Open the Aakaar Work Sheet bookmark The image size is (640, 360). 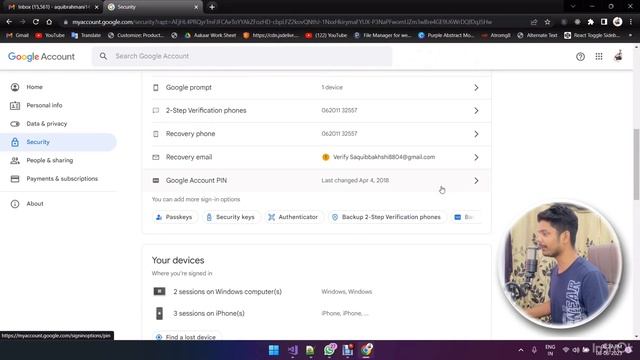click(x=210, y=36)
